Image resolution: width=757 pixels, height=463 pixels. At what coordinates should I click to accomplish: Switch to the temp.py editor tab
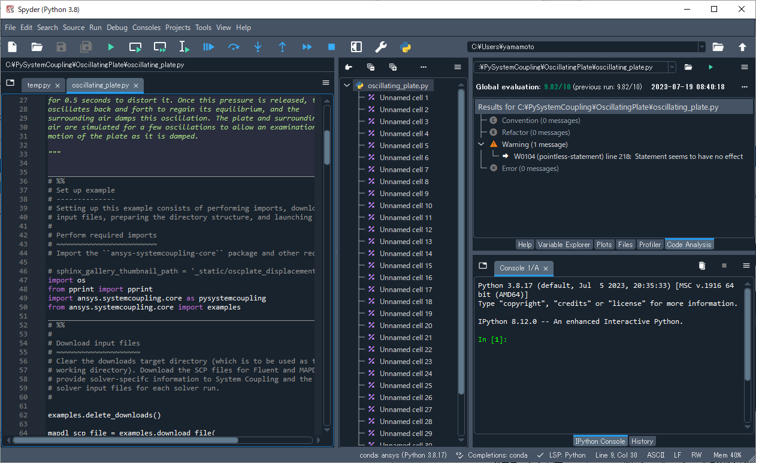38,86
